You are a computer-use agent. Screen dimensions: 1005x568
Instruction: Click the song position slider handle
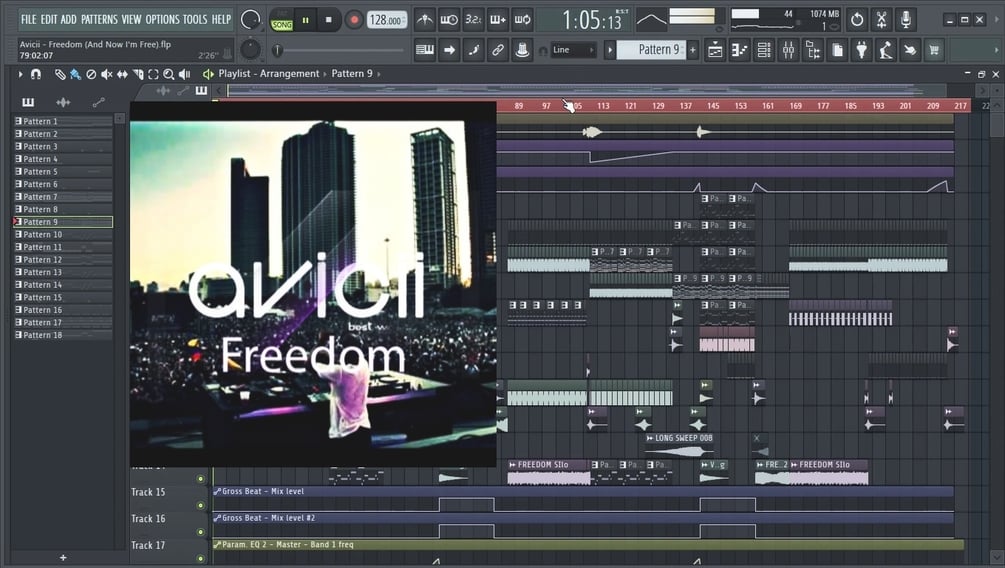point(277,50)
